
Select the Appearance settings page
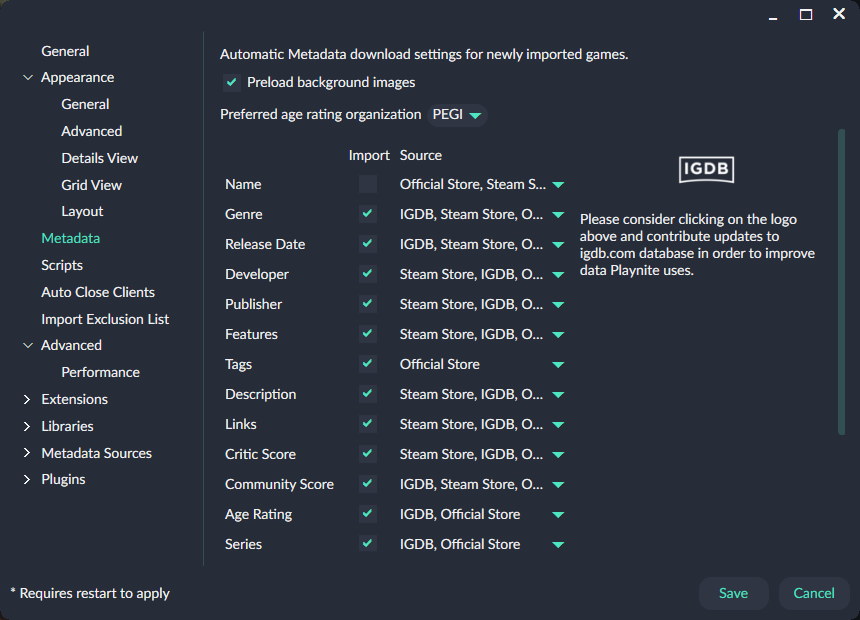(x=77, y=77)
